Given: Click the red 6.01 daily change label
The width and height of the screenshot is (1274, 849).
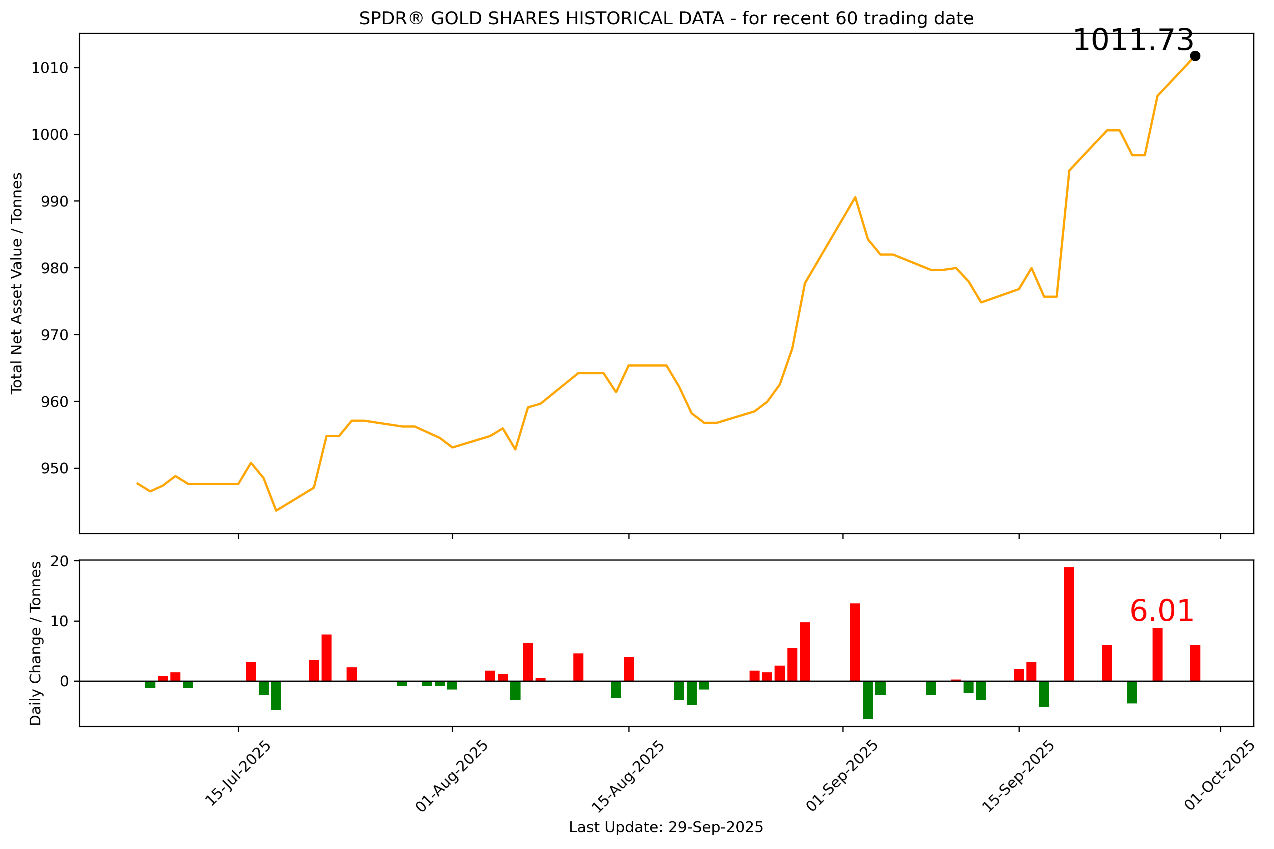Looking at the screenshot, I should click(1161, 611).
